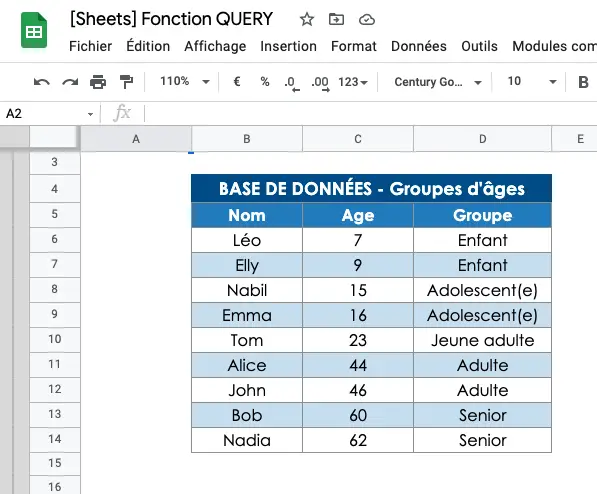Toggle bold formatting
Viewport: 597px width, 494px height.
583,82
